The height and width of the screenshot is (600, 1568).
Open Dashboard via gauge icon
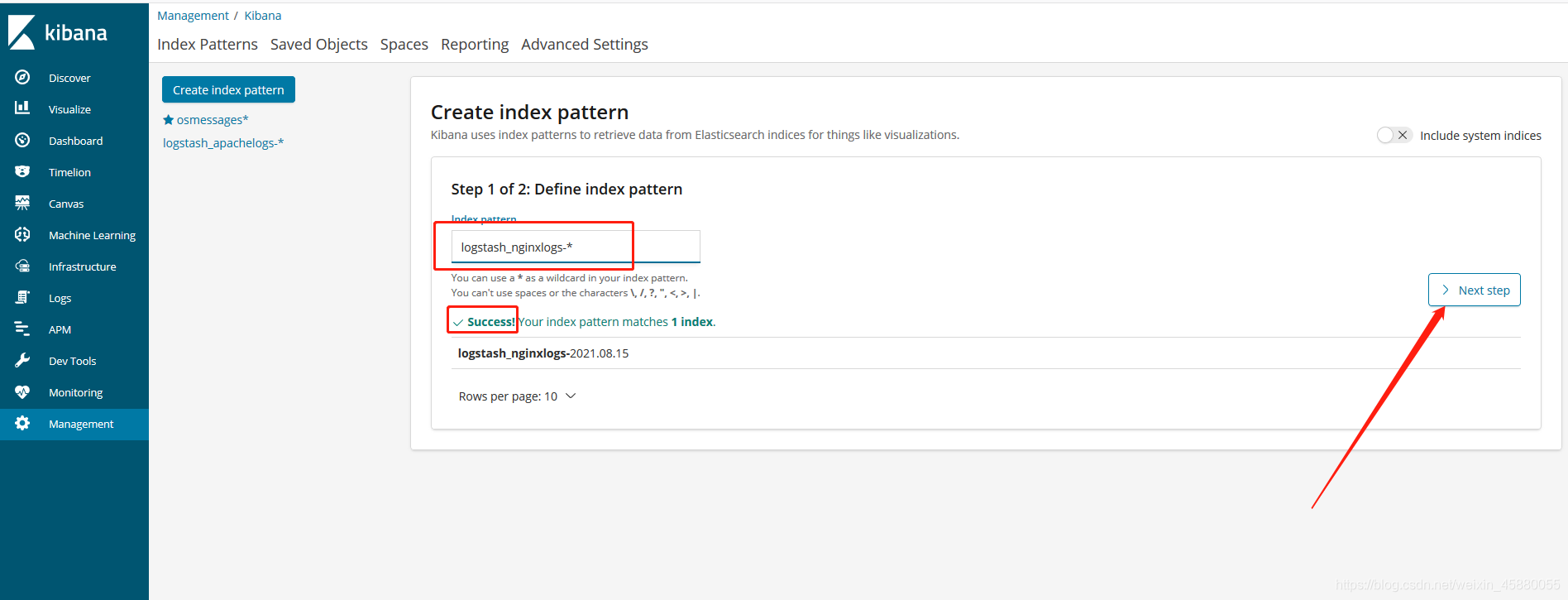22,140
